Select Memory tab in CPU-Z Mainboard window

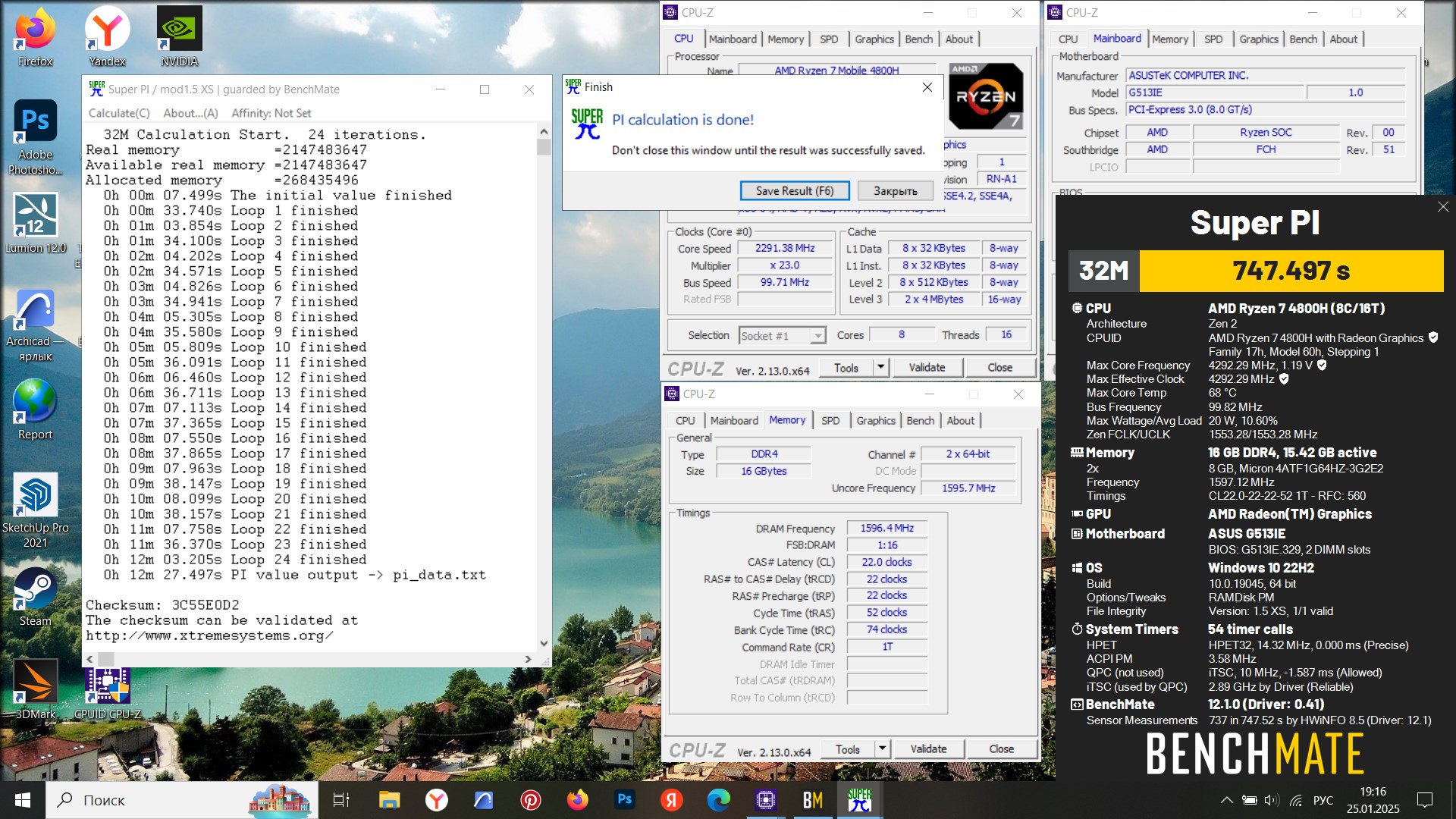(x=1170, y=39)
